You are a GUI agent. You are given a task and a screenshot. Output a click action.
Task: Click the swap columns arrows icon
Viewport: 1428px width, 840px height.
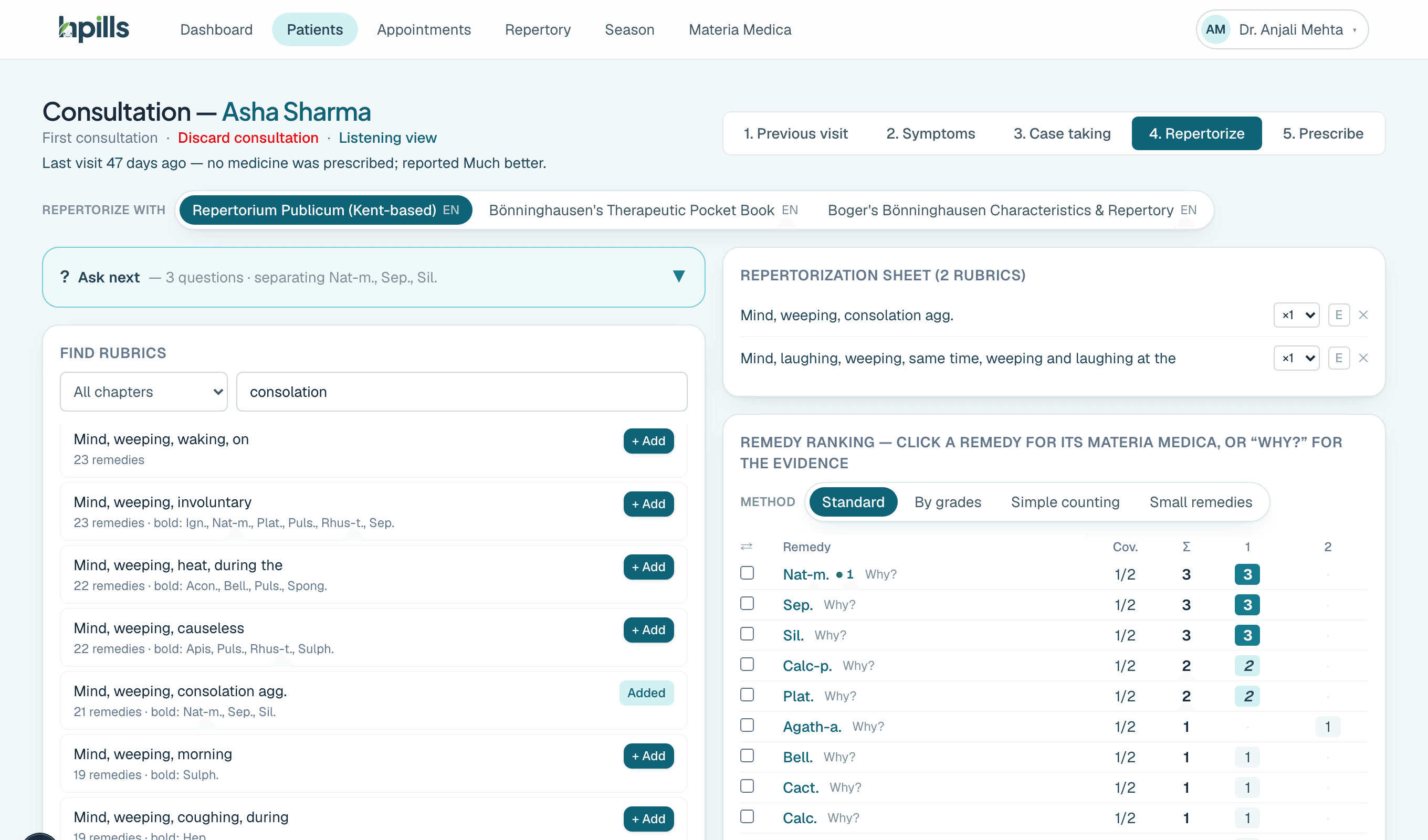[x=747, y=547]
